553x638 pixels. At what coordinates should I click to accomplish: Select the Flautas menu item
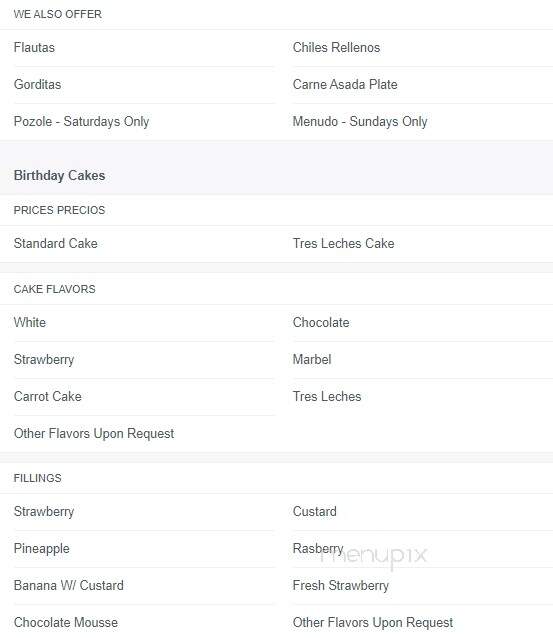click(34, 48)
